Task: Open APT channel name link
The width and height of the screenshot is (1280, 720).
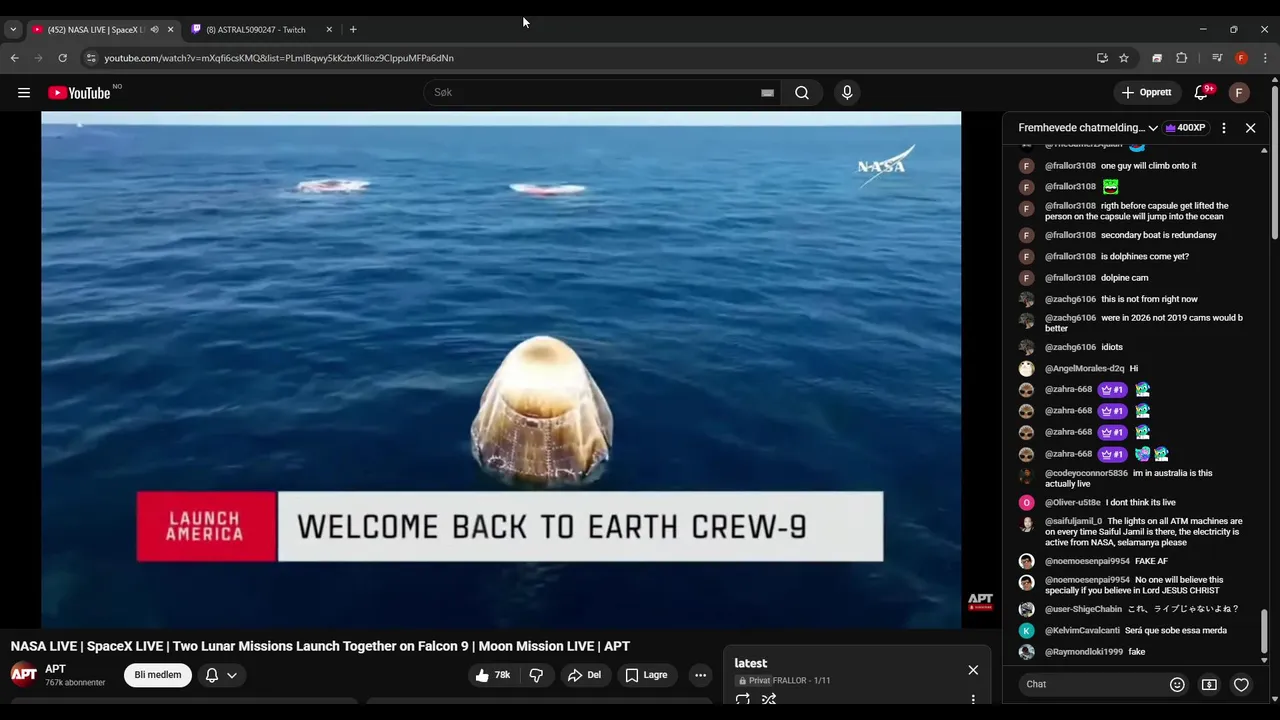Action: click(x=55, y=669)
